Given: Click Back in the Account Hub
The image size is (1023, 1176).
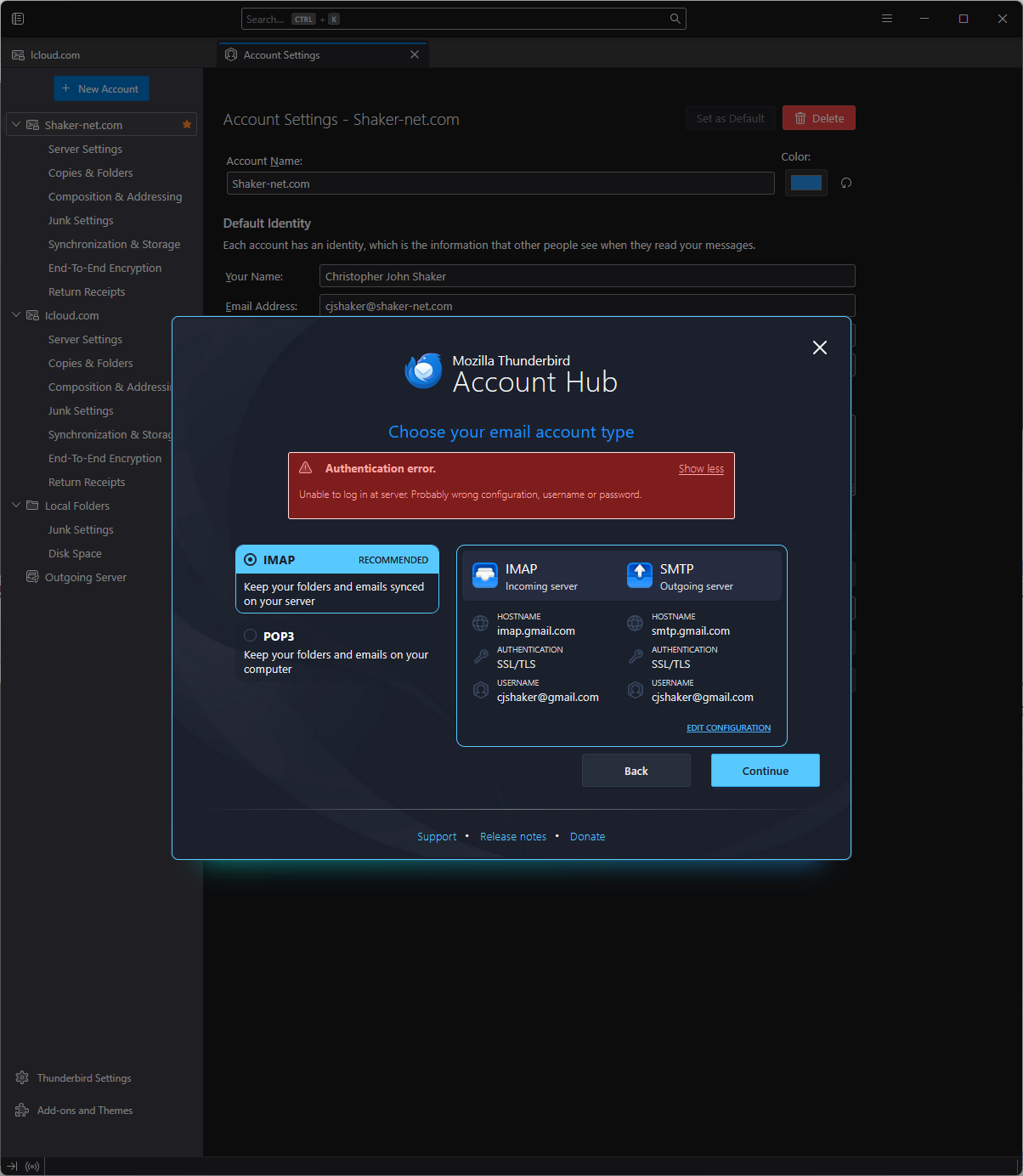Looking at the screenshot, I should tap(636, 771).
